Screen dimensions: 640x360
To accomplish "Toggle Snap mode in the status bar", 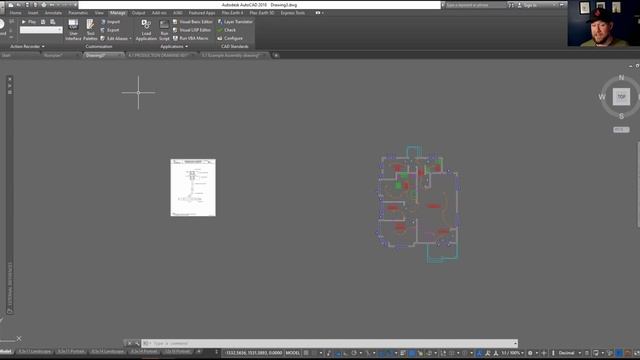I will coord(314,353).
